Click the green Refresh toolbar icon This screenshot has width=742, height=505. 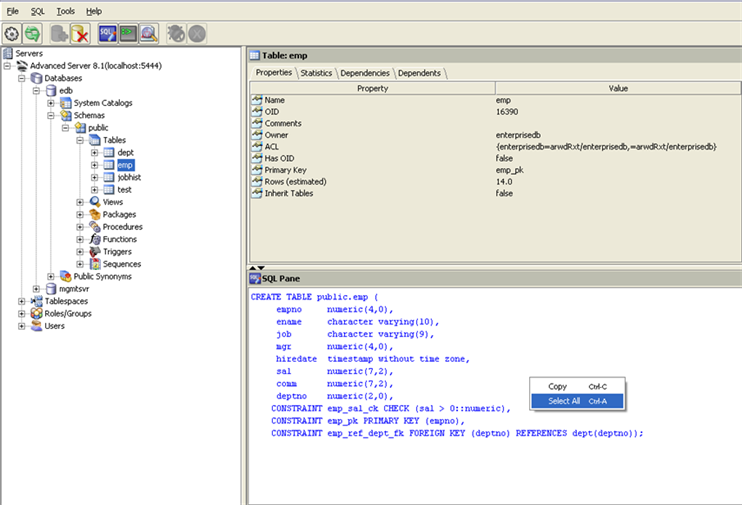pos(33,33)
